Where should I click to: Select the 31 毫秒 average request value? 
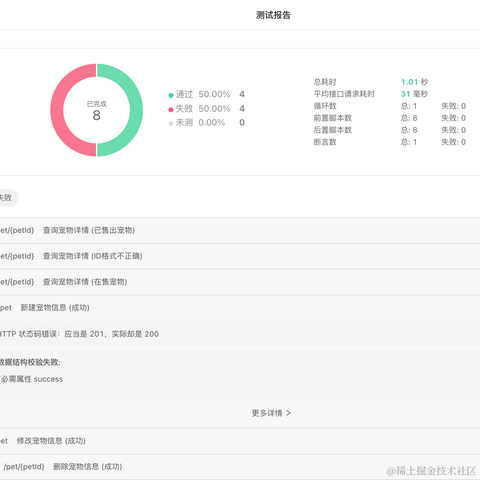pyautogui.click(x=414, y=94)
